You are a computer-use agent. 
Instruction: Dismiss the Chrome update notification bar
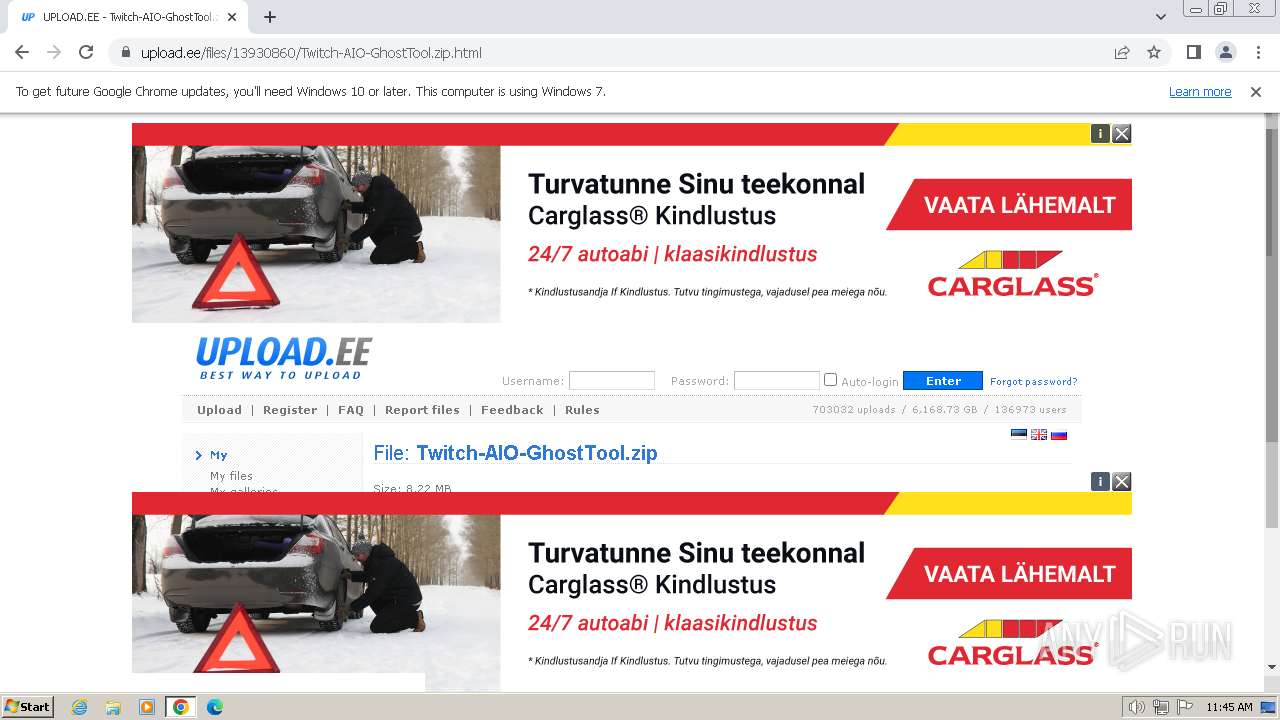pos(1256,91)
